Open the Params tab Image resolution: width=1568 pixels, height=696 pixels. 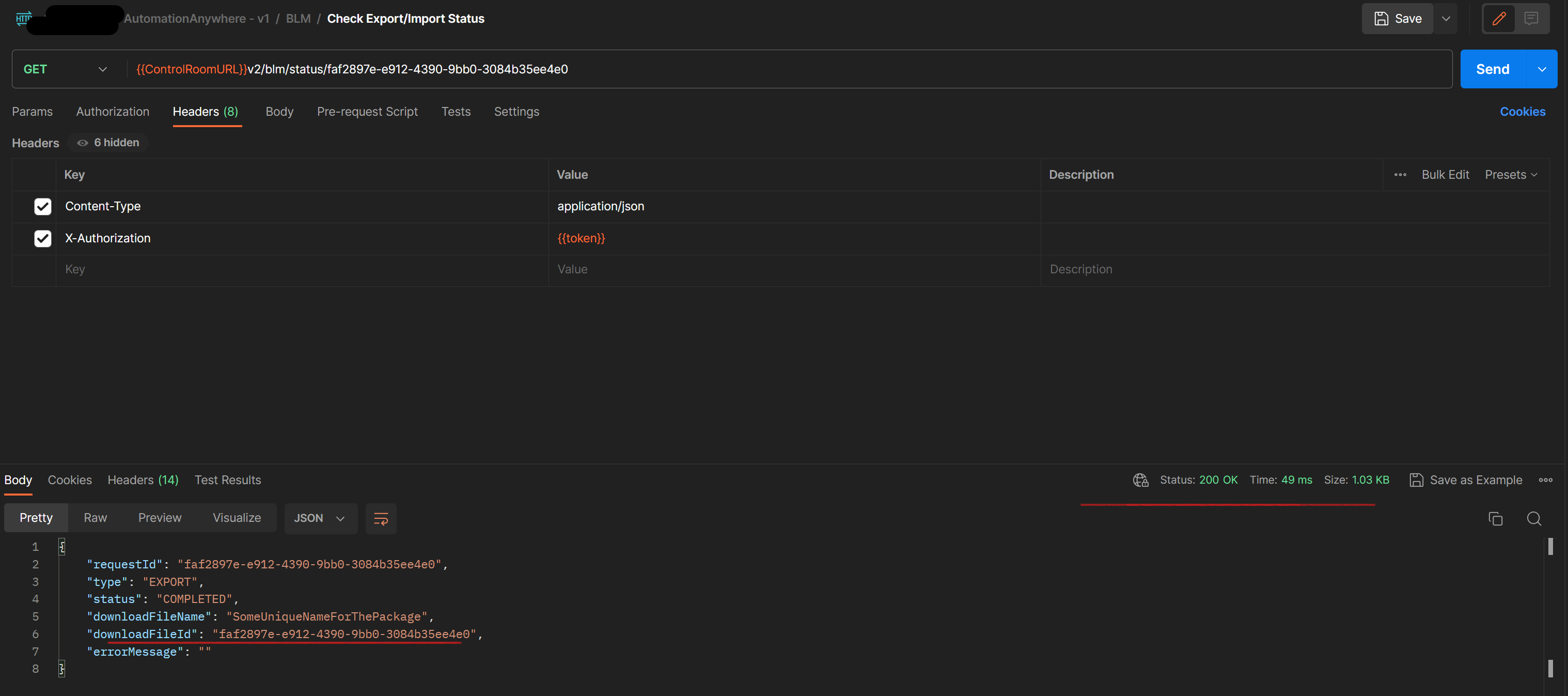click(32, 112)
